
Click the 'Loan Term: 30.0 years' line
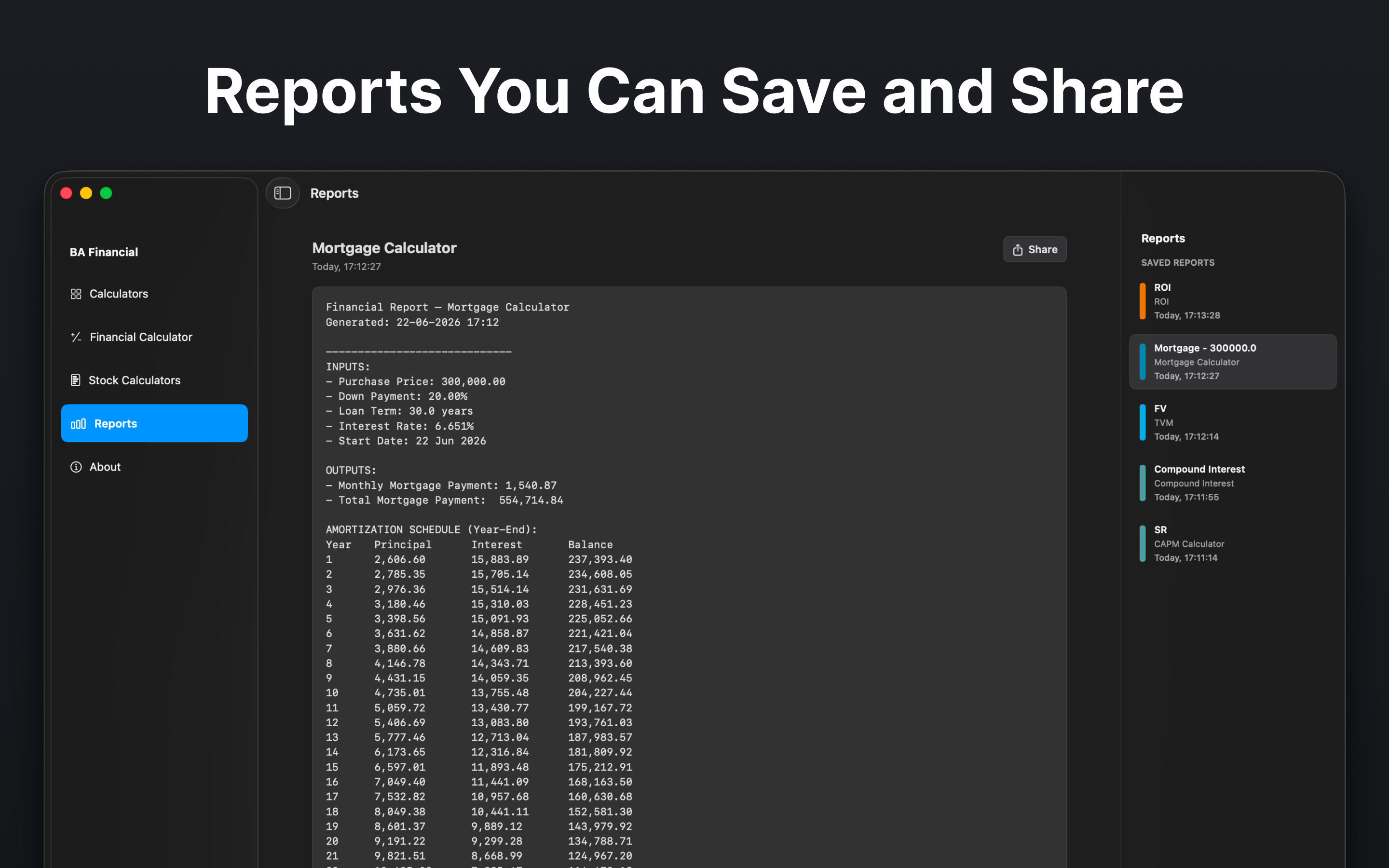coord(399,411)
